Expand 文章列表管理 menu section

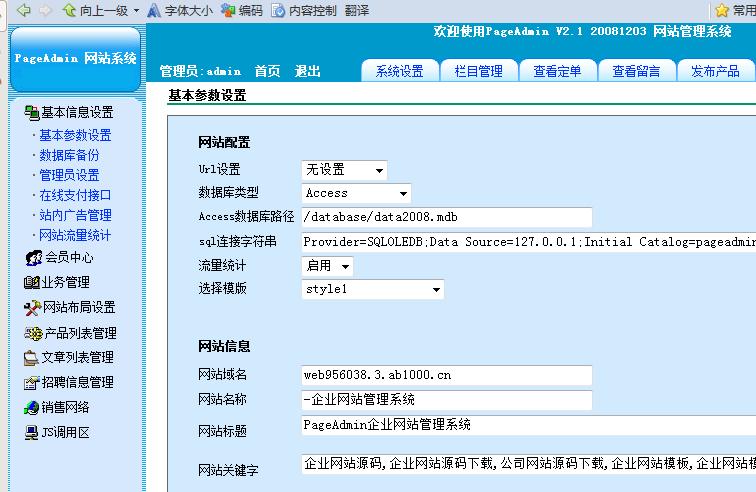coord(78,357)
